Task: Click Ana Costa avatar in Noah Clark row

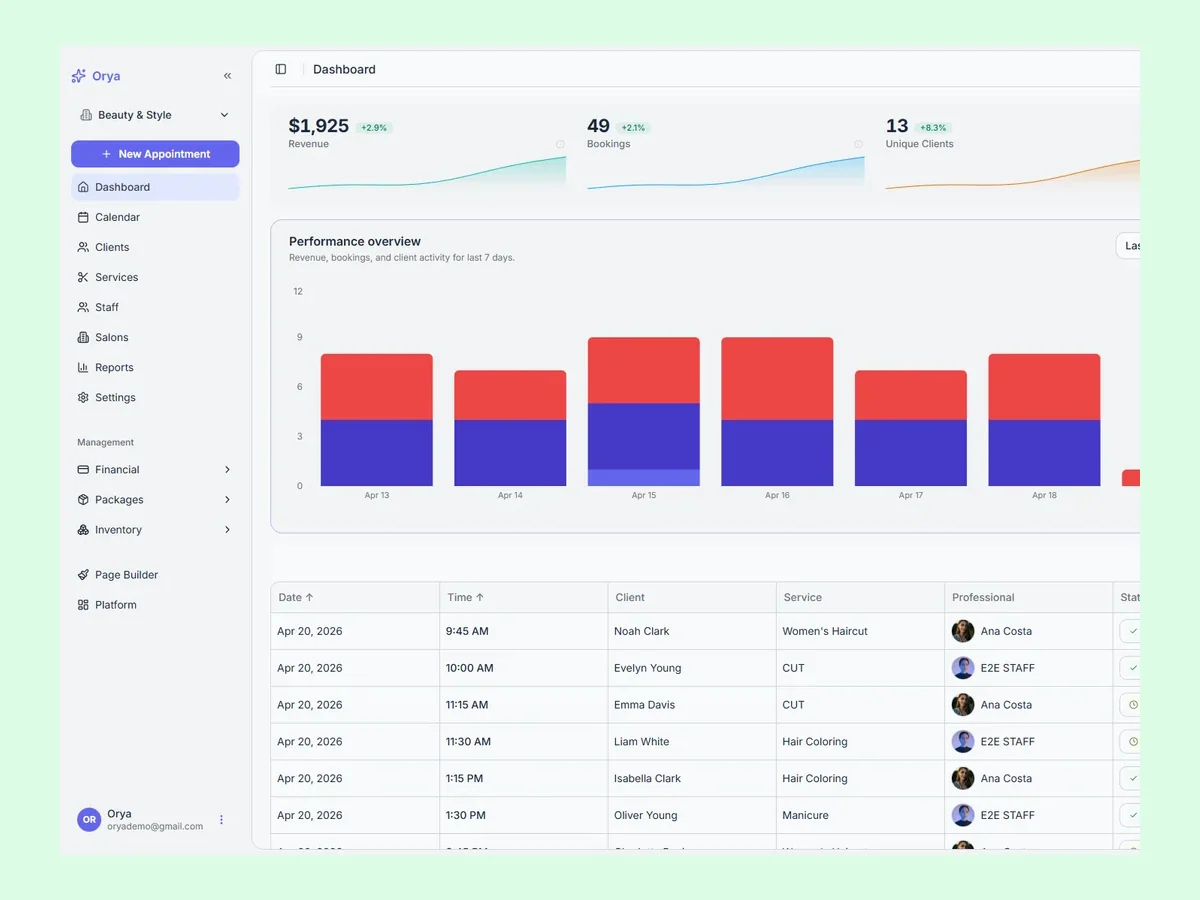Action: [x=963, y=631]
